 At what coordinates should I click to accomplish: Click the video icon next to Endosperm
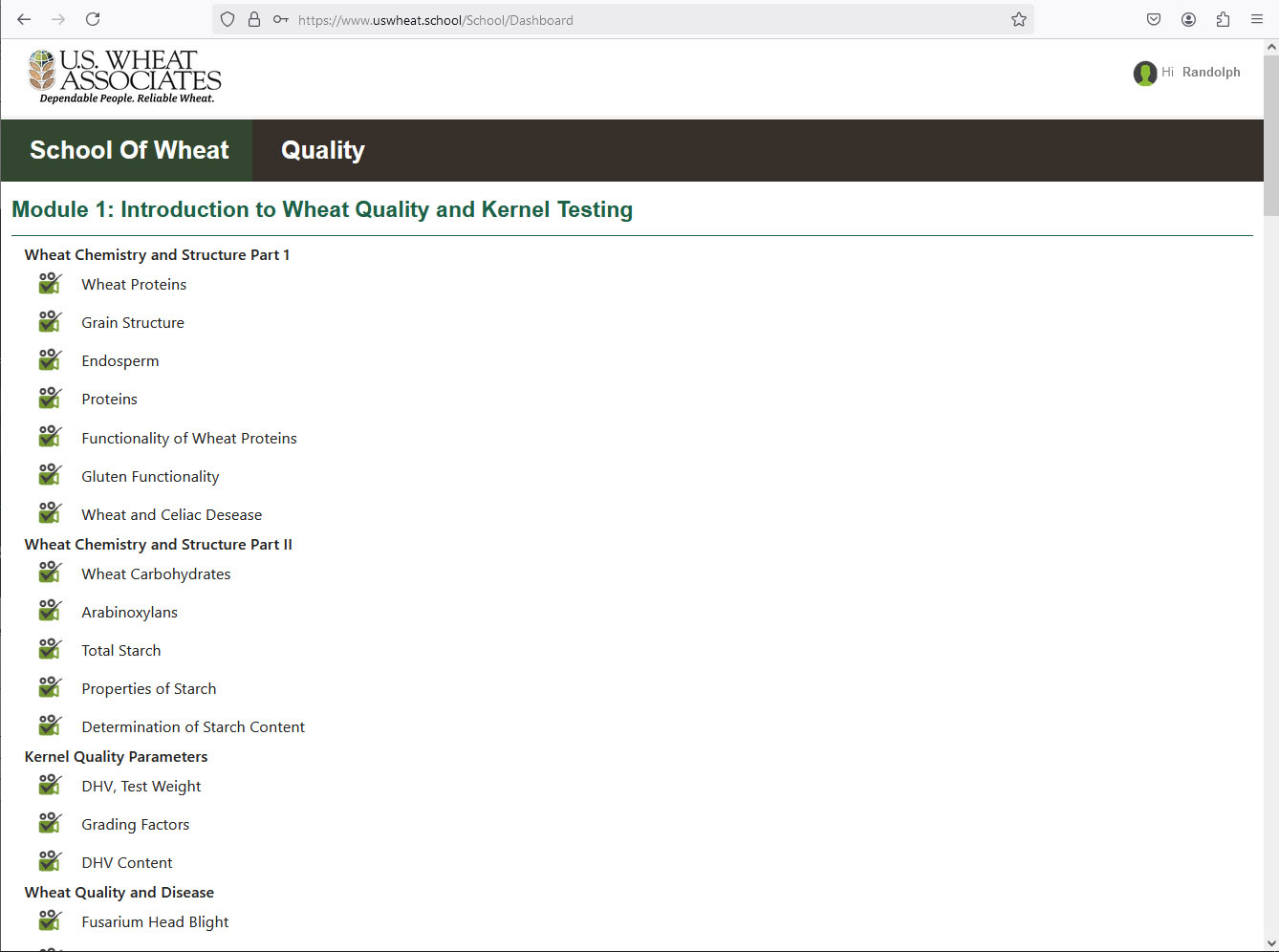[x=50, y=360]
